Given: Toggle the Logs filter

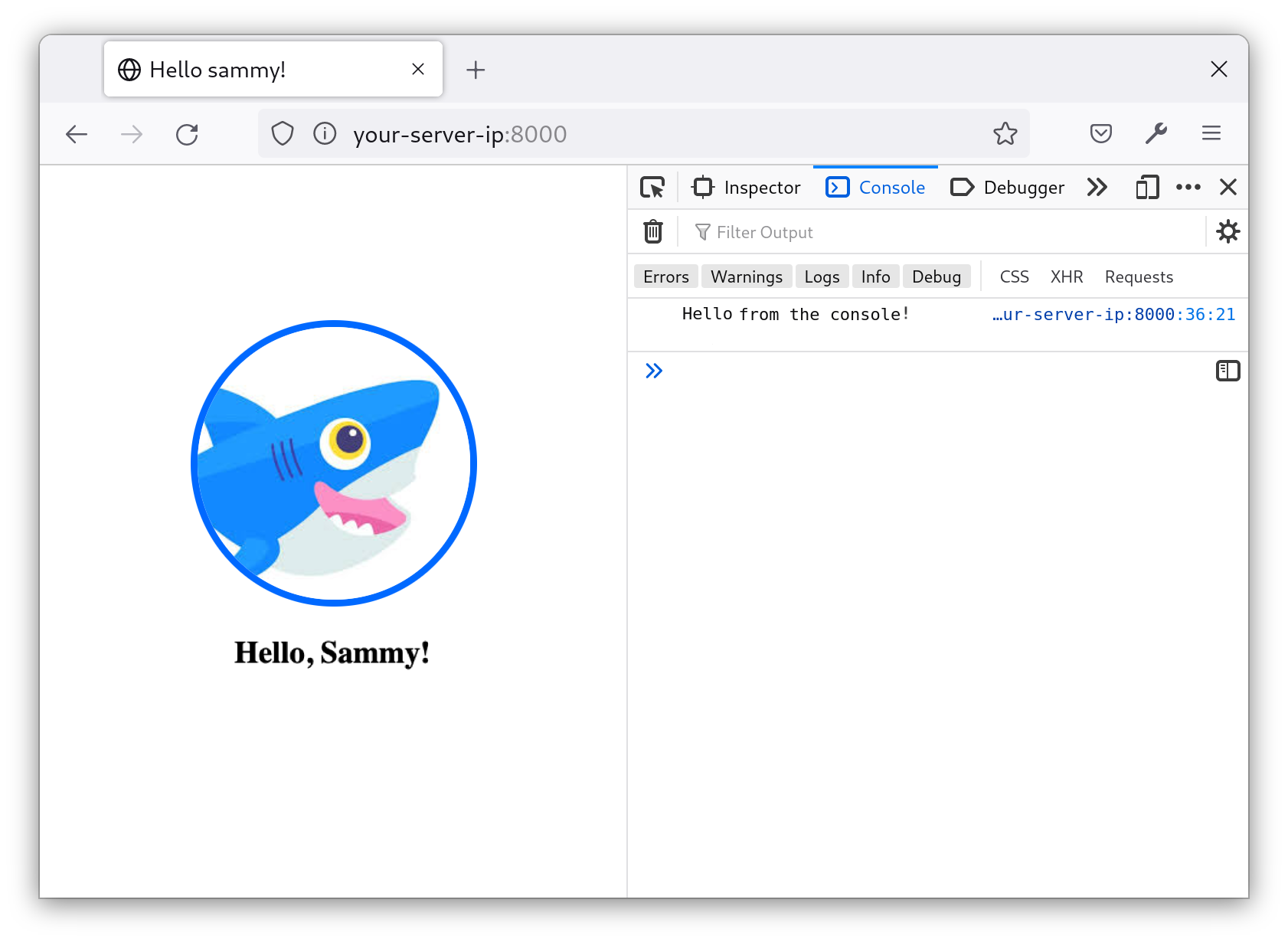Looking at the screenshot, I should click(x=822, y=276).
